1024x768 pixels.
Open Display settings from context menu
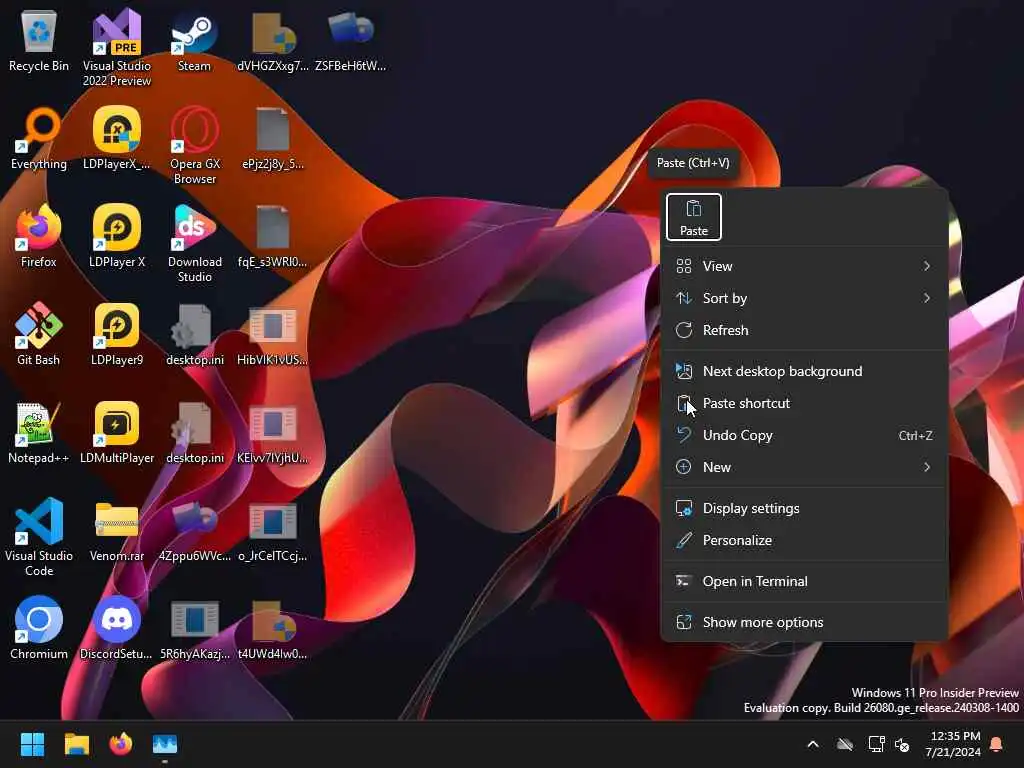[805, 508]
